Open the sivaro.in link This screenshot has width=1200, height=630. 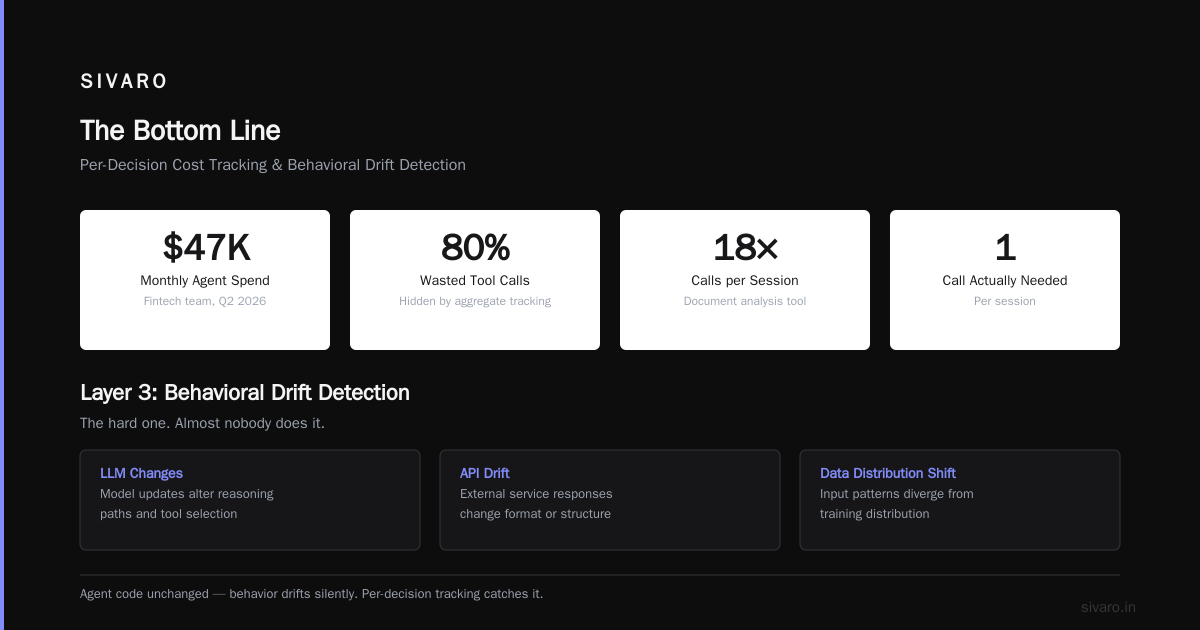click(x=1108, y=607)
